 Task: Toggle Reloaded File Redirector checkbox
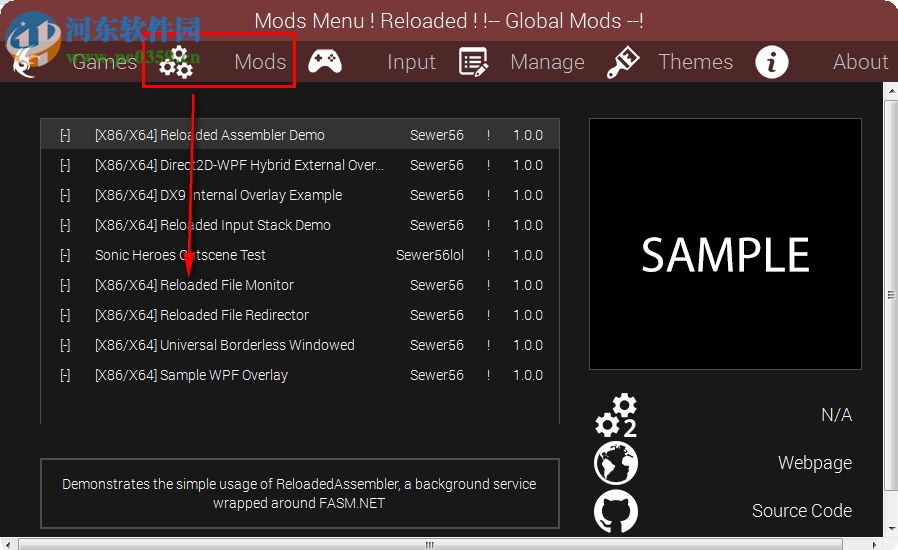click(x=65, y=315)
